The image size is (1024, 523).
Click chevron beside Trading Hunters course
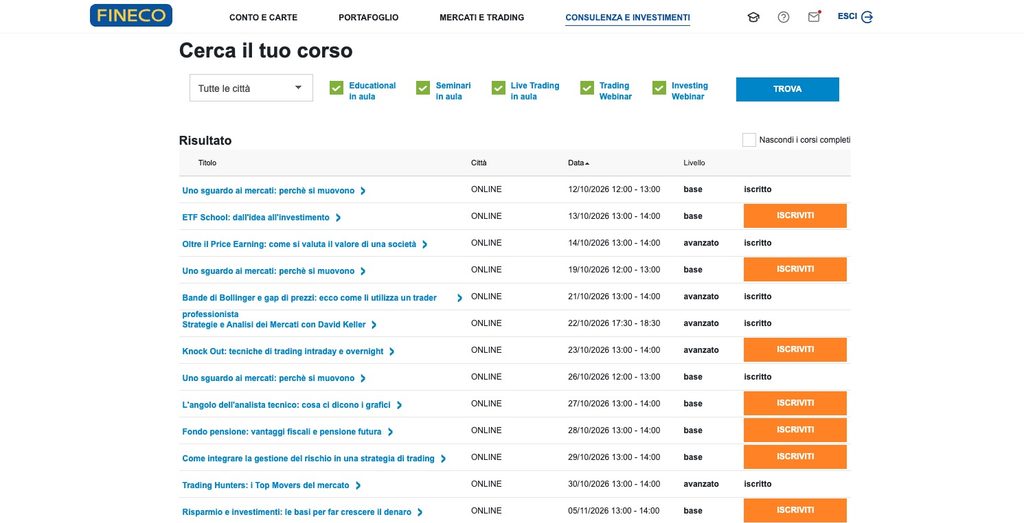(x=358, y=485)
